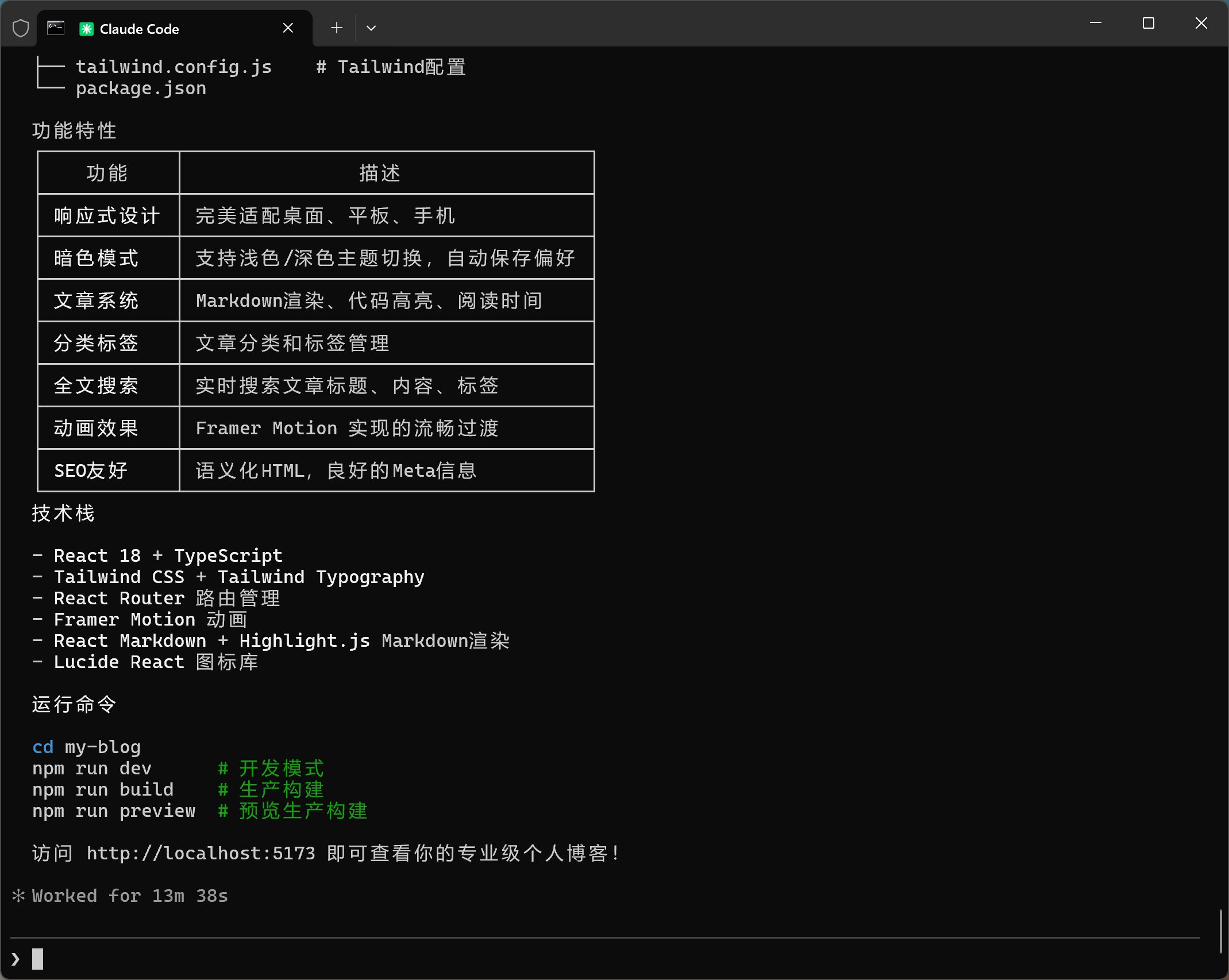Click the Worked for 13m 38s status

130,896
